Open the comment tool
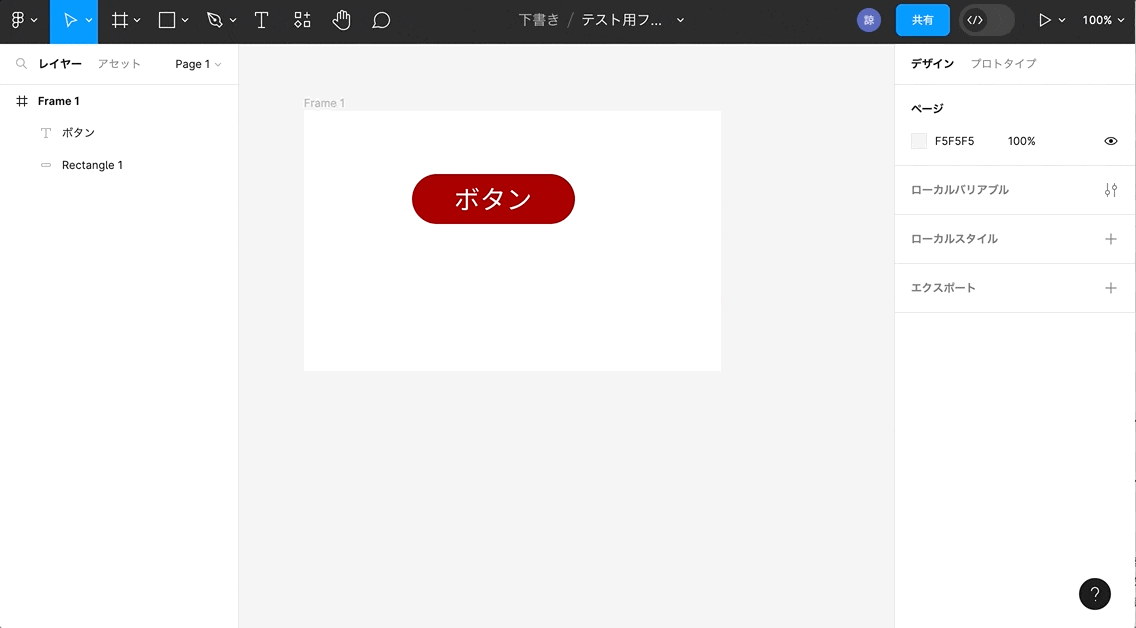The height and width of the screenshot is (628, 1136). point(381,20)
